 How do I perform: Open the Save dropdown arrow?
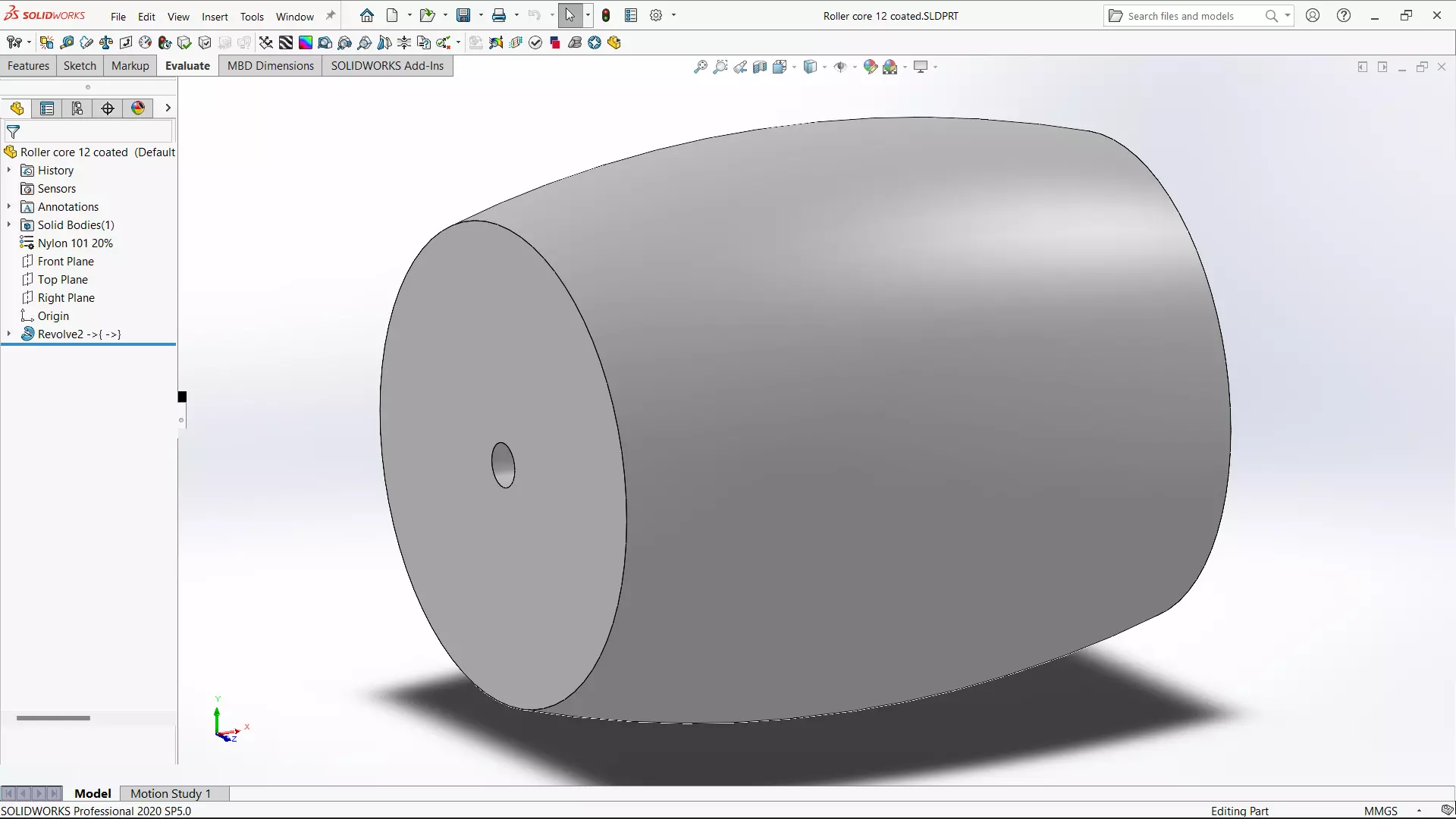click(481, 15)
